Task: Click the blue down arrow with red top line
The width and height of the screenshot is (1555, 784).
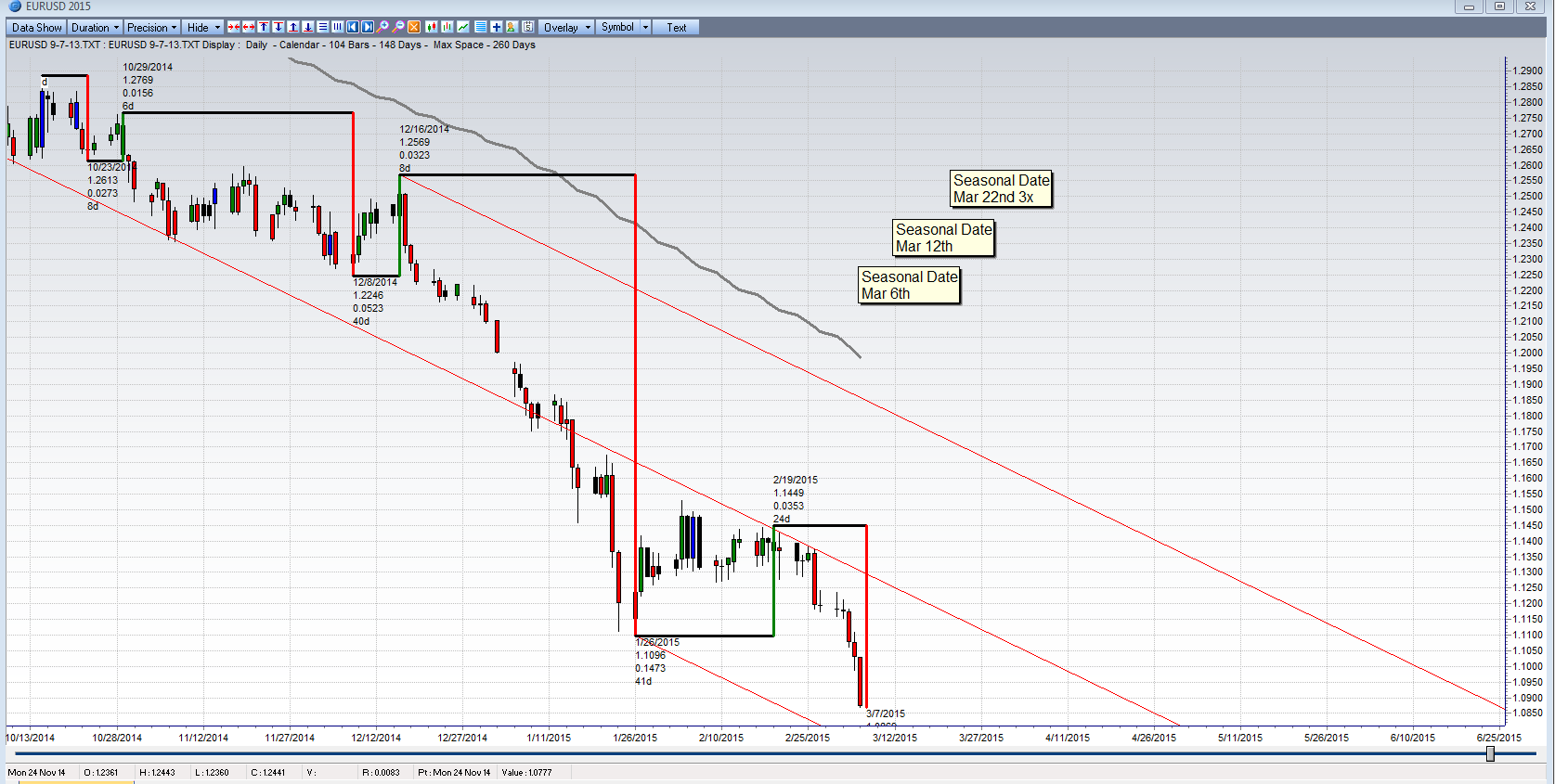Action: point(279,27)
